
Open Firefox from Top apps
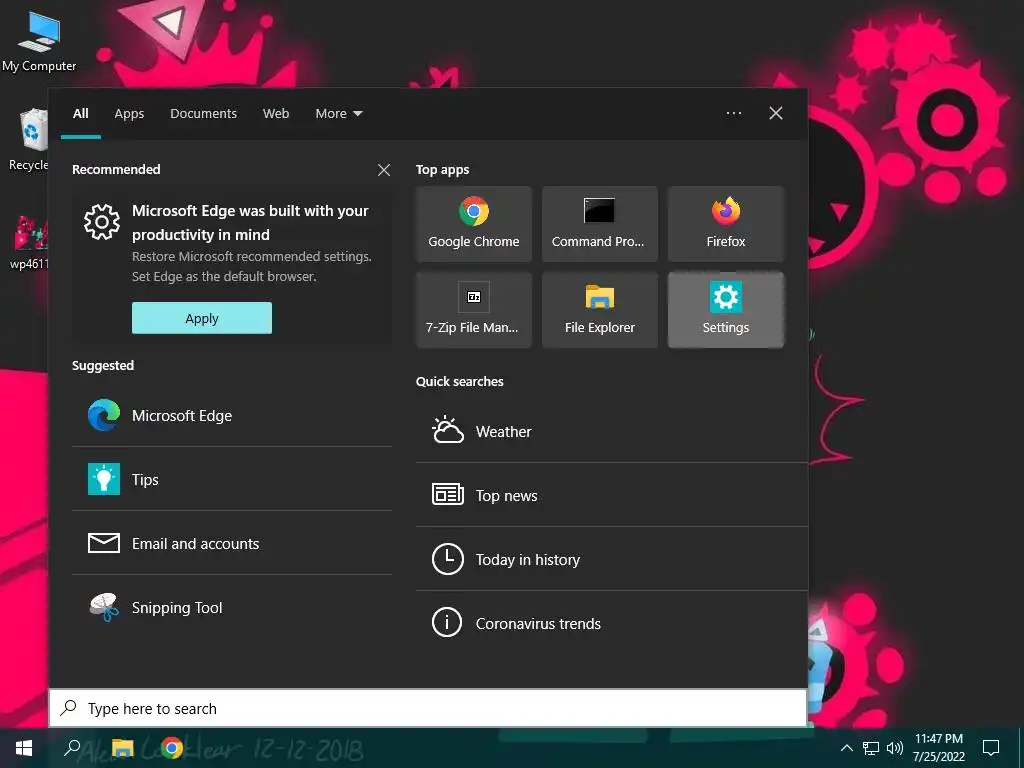(x=726, y=224)
